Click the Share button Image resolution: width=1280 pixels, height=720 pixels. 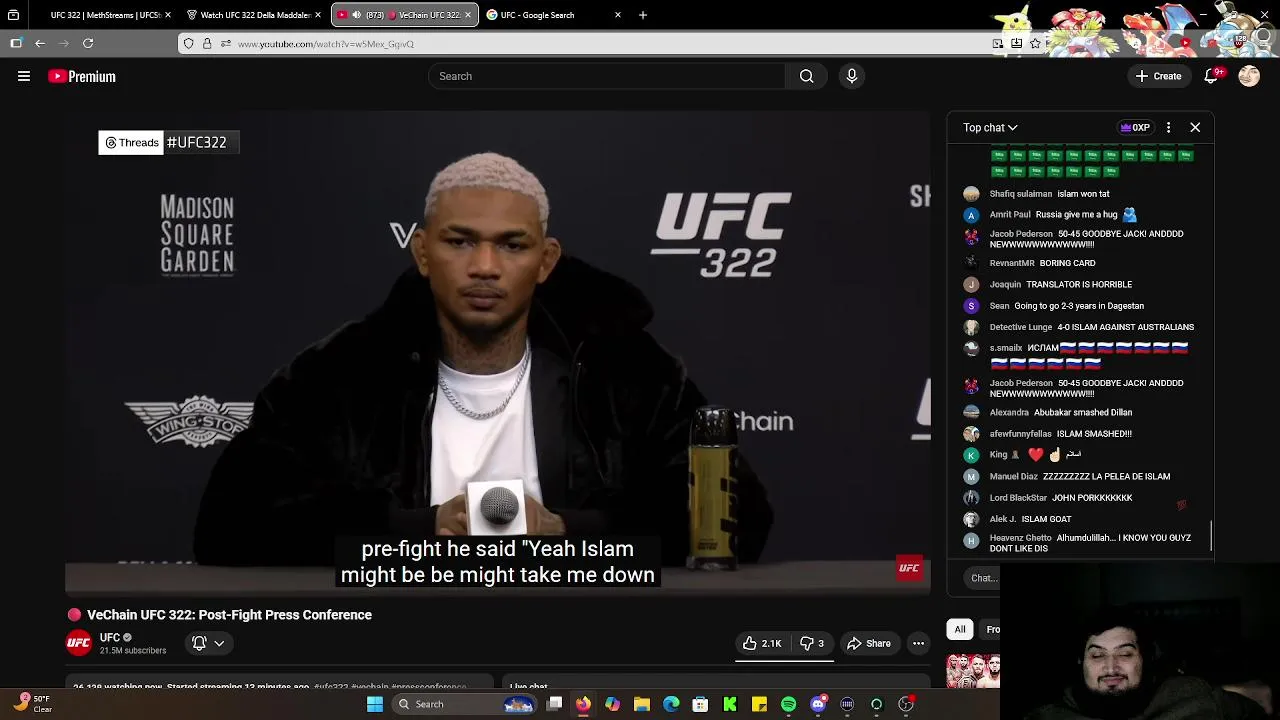click(869, 643)
